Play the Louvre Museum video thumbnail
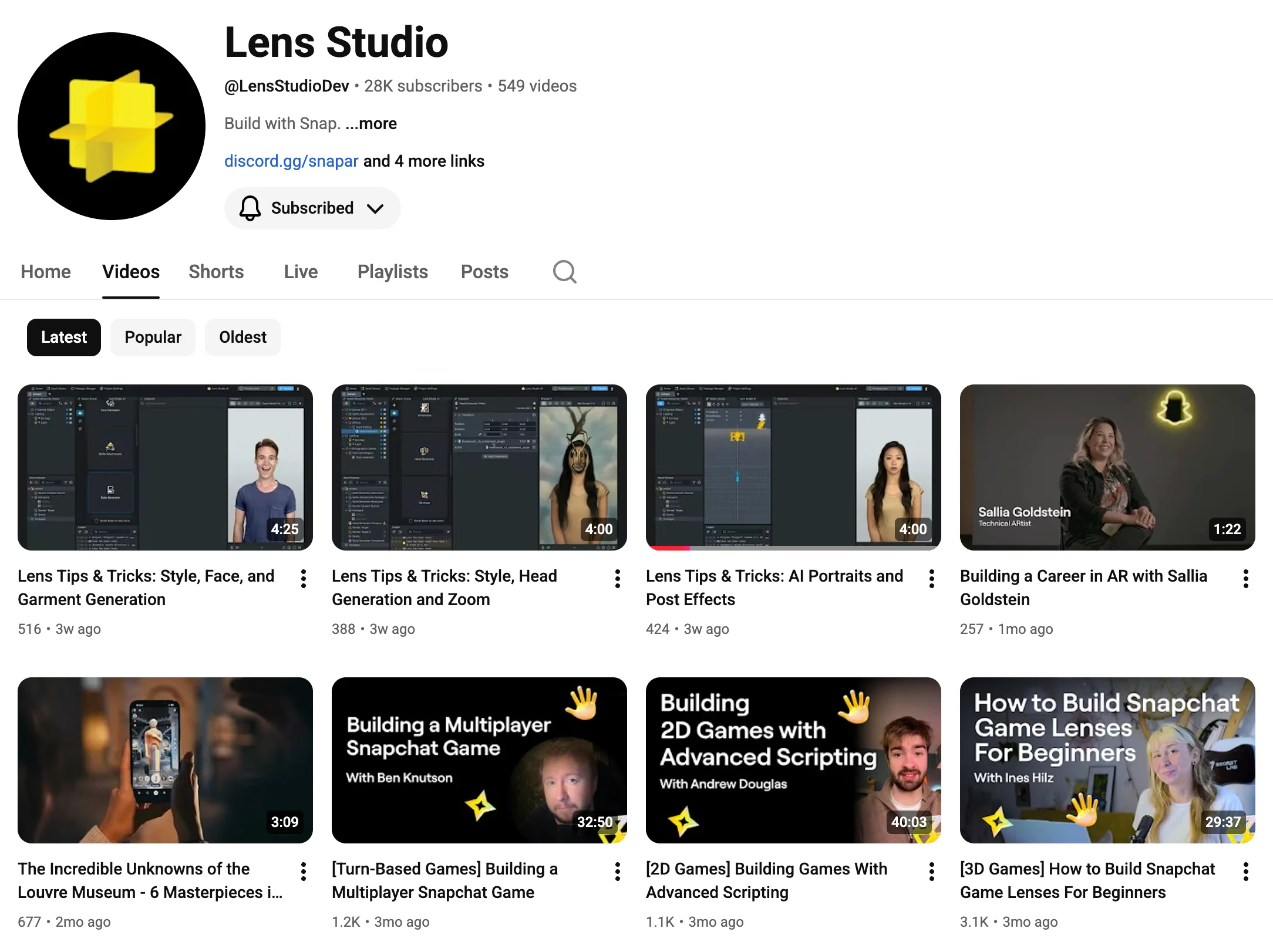 coord(165,760)
